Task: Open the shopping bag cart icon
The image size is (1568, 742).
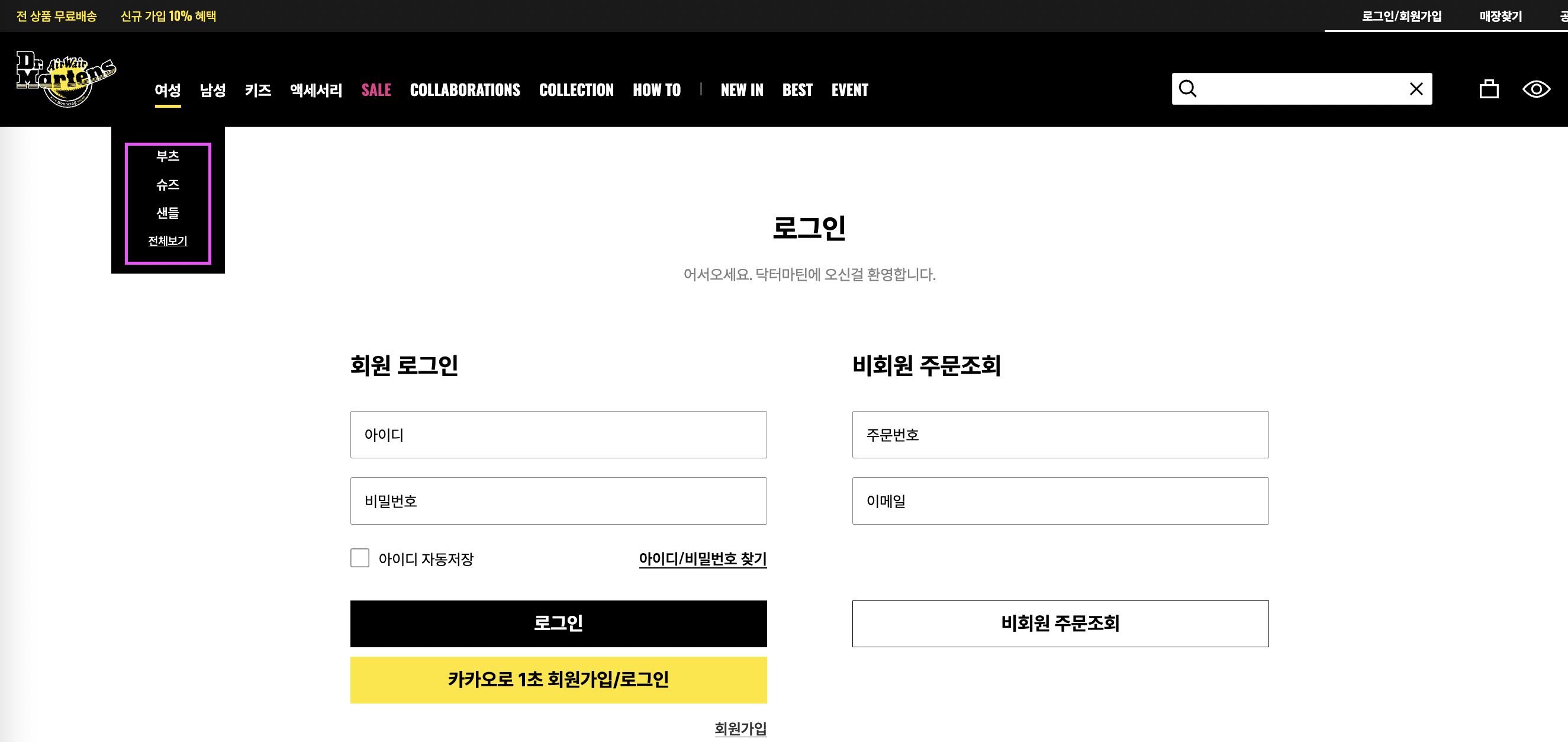Action: pyautogui.click(x=1489, y=89)
